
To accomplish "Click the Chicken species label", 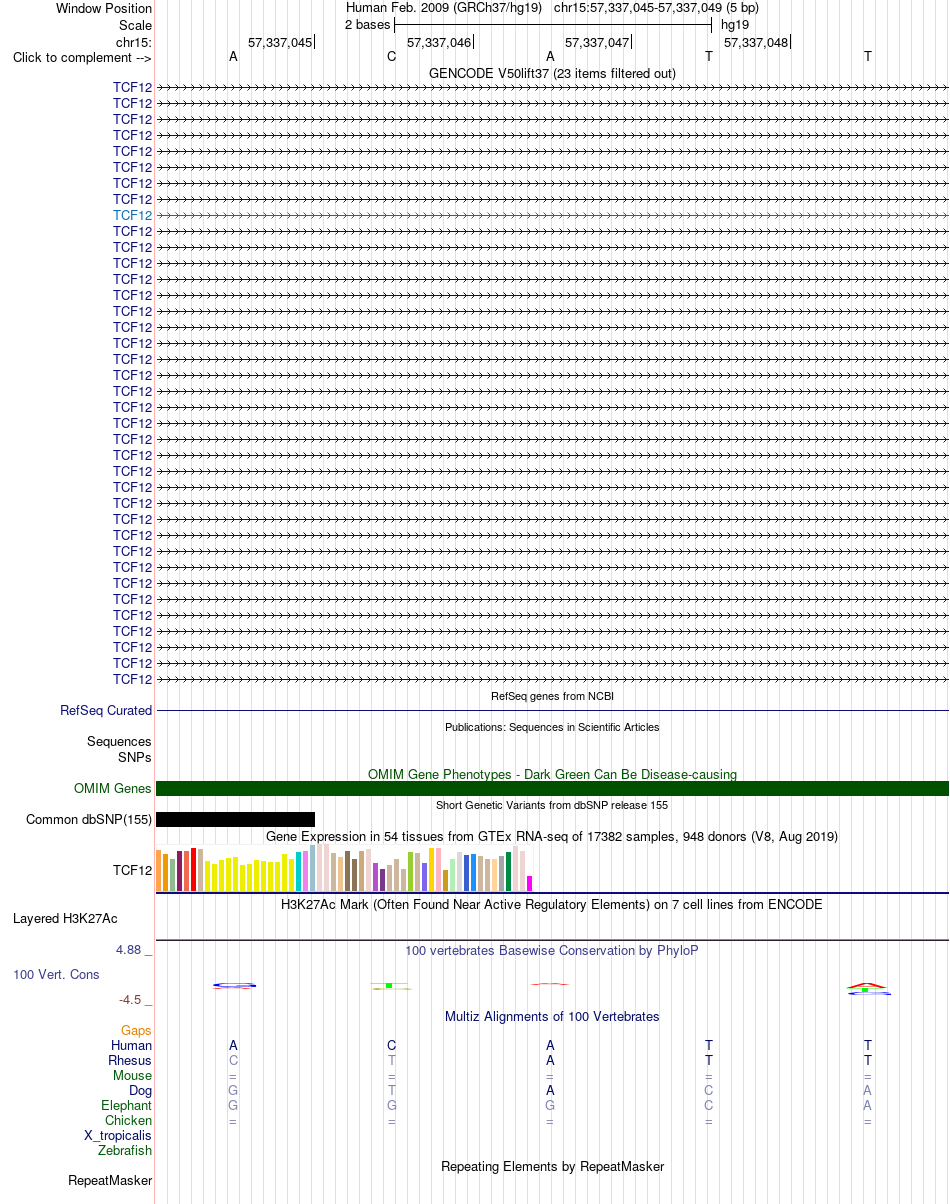I will tap(129, 1121).
